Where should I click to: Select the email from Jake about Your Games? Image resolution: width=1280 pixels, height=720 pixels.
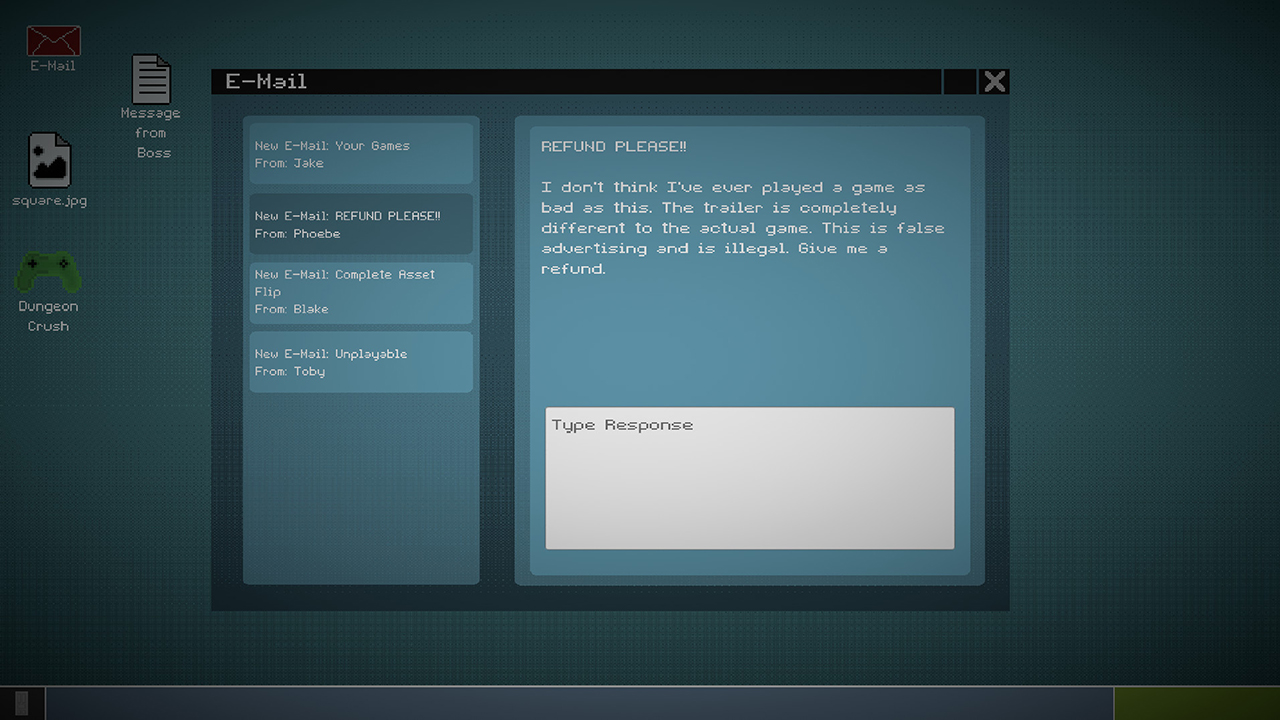point(360,153)
